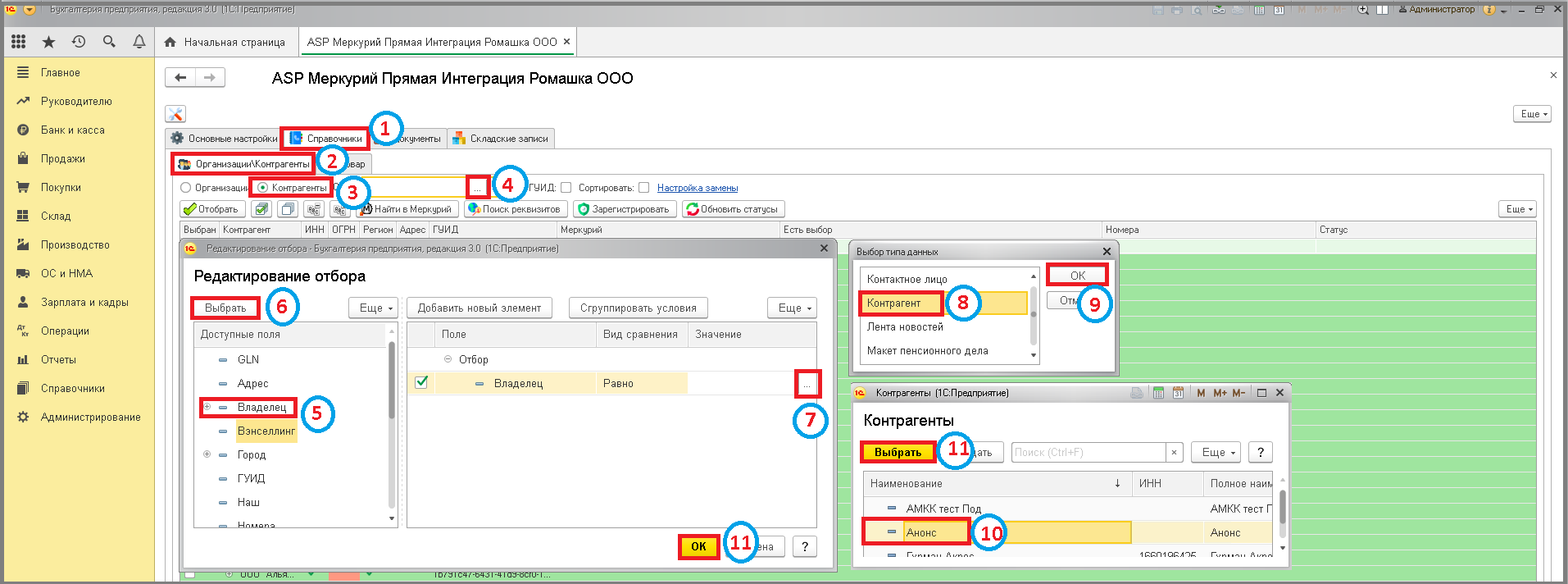1568x584 pixels.
Task: Click Найти в Меркурий button
Action: coord(407,209)
